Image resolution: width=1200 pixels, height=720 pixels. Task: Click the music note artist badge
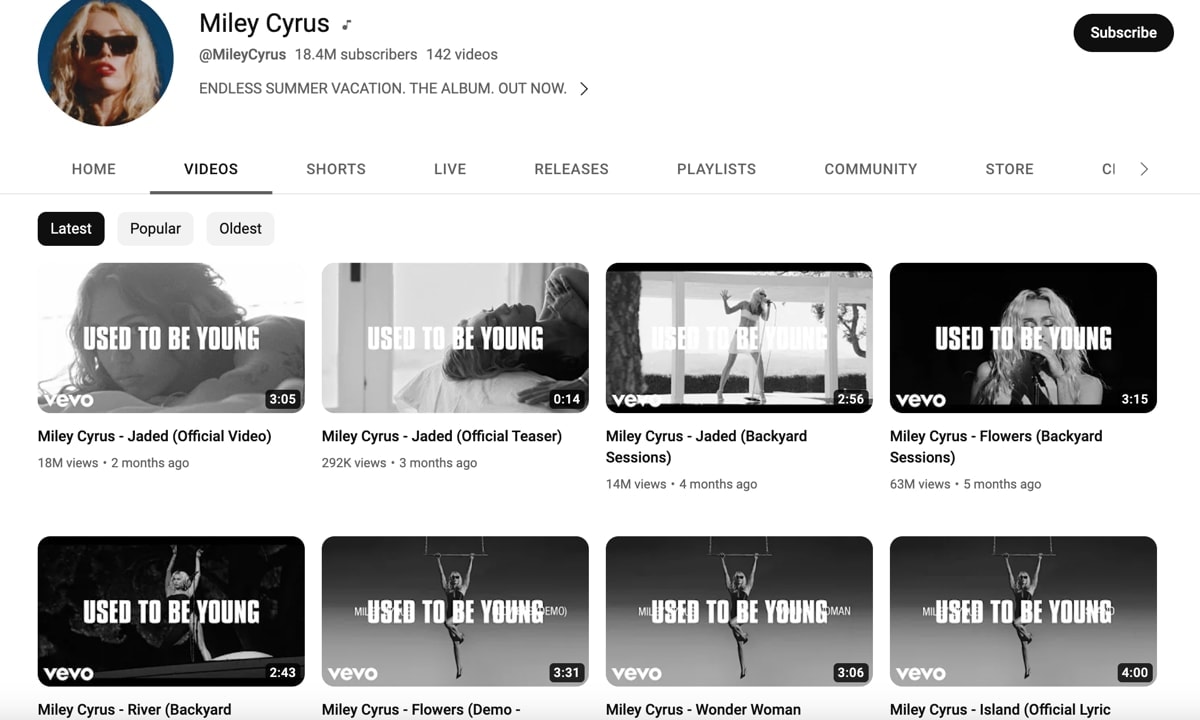(x=346, y=24)
